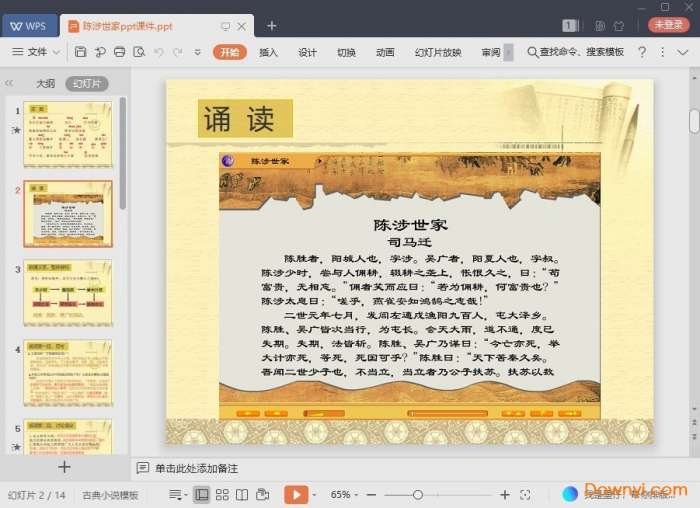Switch to slide sorter view icon

(222, 494)
